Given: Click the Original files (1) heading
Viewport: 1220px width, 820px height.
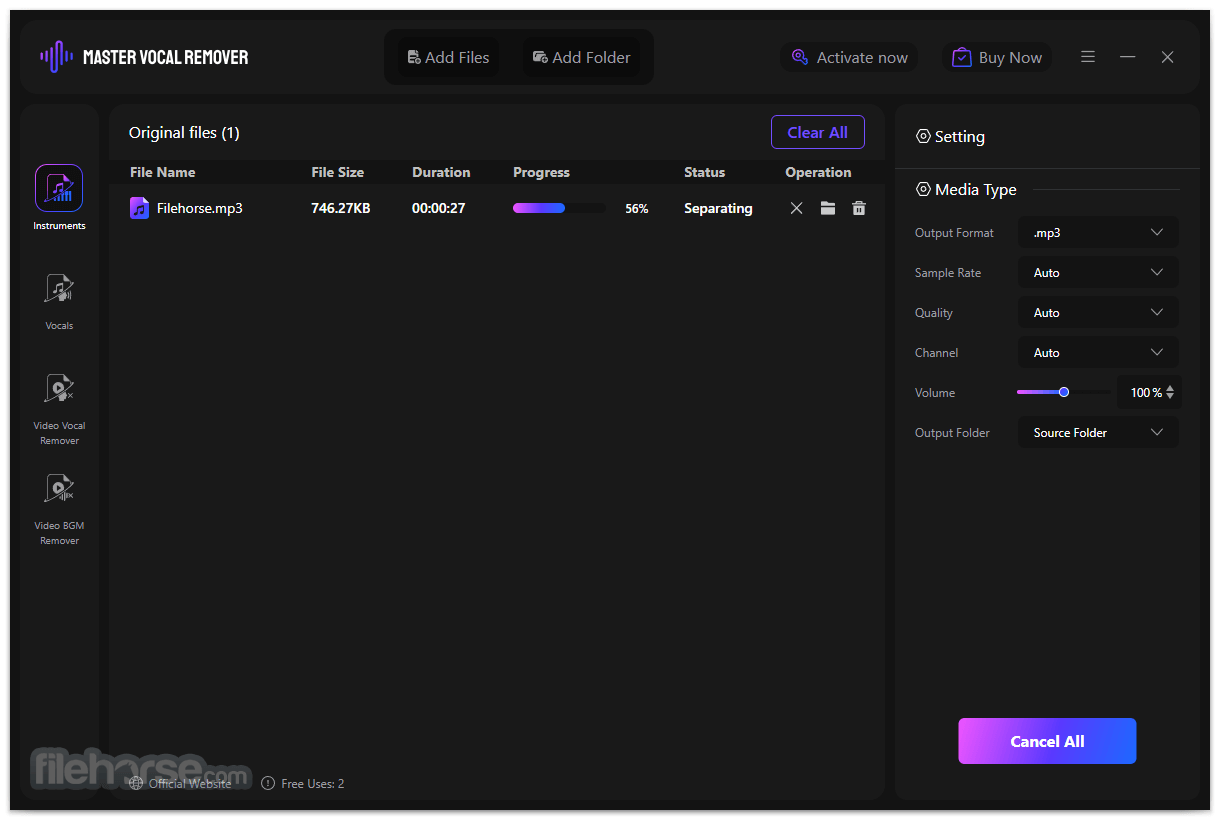Looking at the screenshot, I should pyautogui.click(x=184, y=132).
